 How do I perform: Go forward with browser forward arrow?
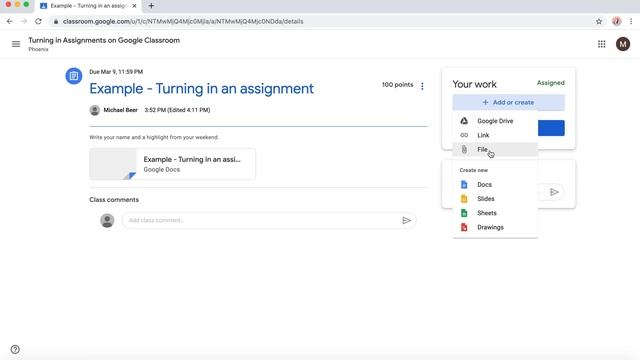tap(24, 21)
